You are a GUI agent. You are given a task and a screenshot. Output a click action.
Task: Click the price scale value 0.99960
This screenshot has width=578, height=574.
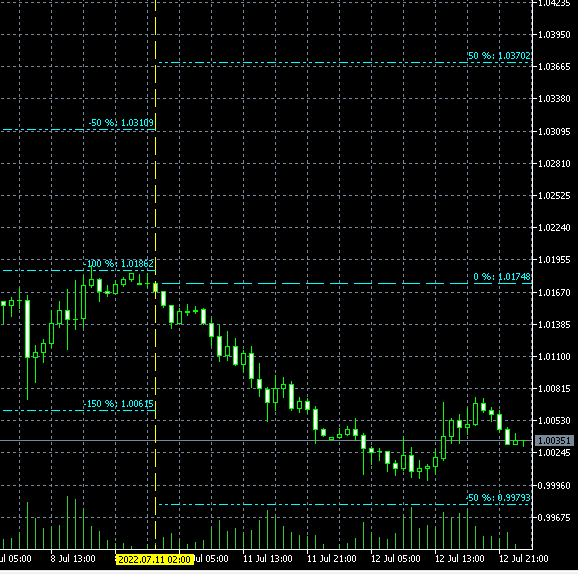pyautogui.click(x=554, y=486)
